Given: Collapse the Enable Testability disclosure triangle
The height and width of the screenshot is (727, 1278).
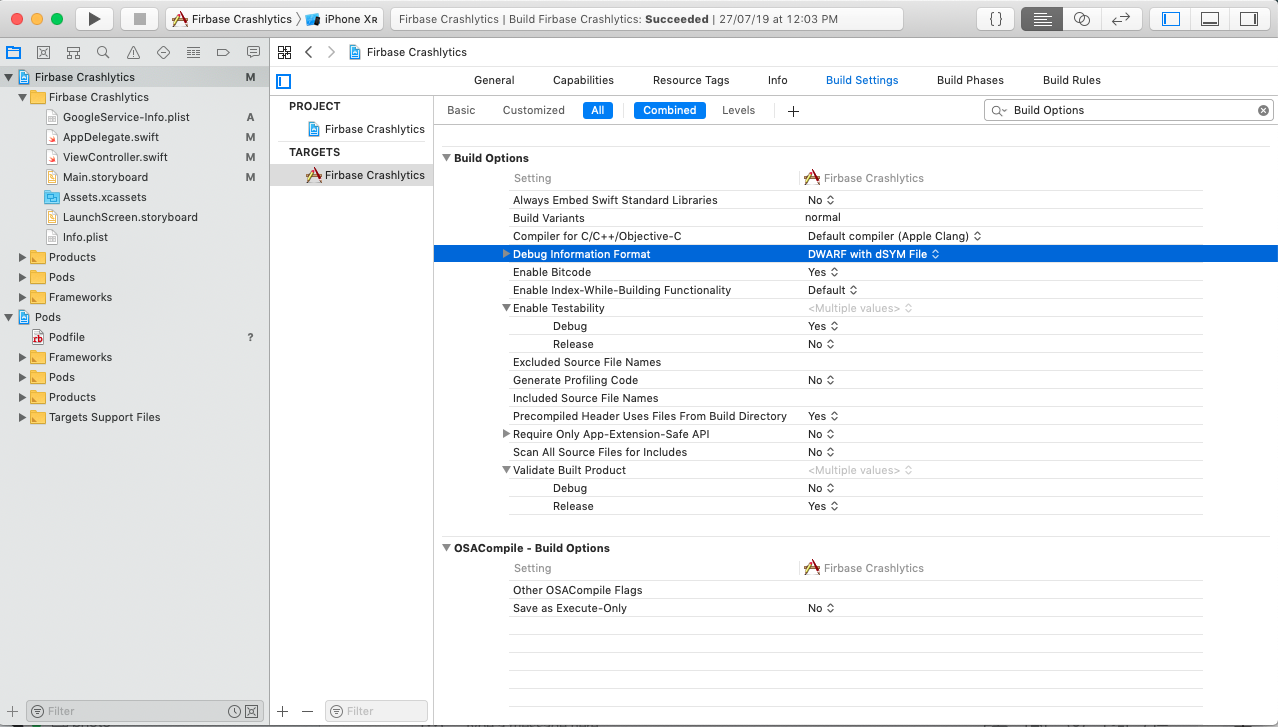Looking at the screenshot, I should pos(506,308).
